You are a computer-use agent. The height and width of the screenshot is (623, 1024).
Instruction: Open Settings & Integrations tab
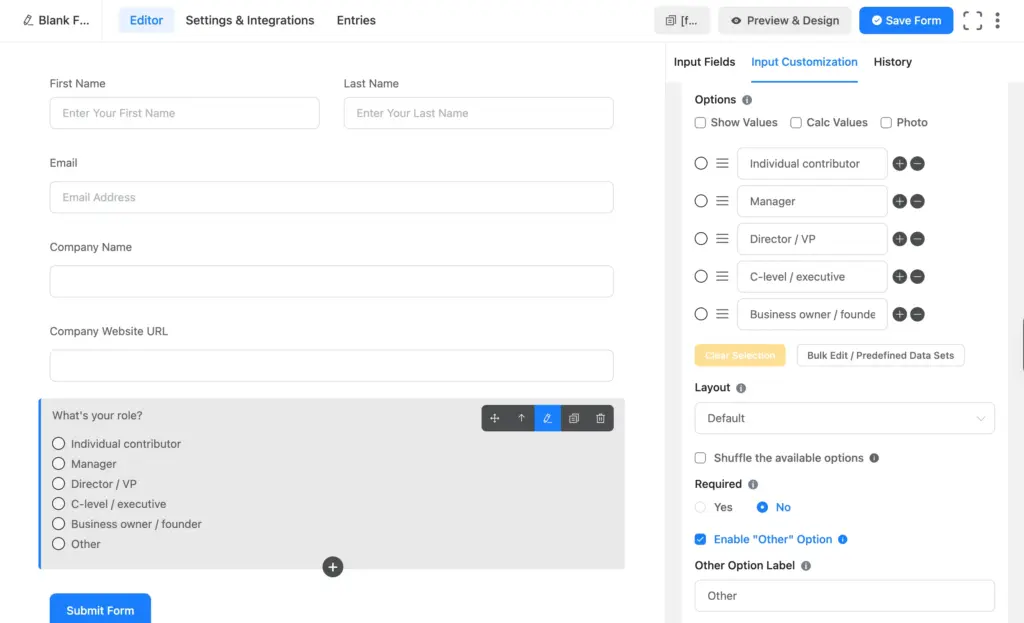[x=249, y=20]
